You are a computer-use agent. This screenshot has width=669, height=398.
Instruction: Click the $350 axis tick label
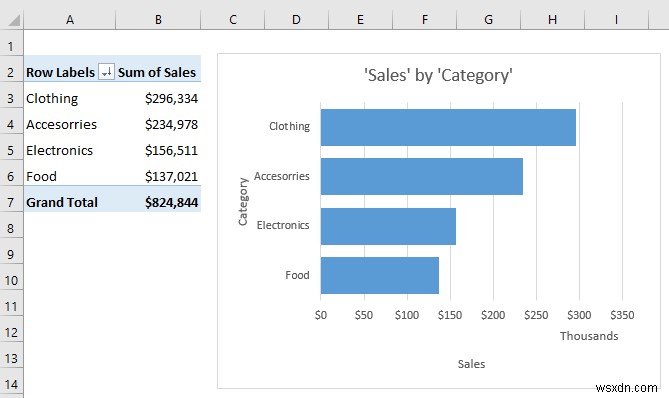click(622, 315)
